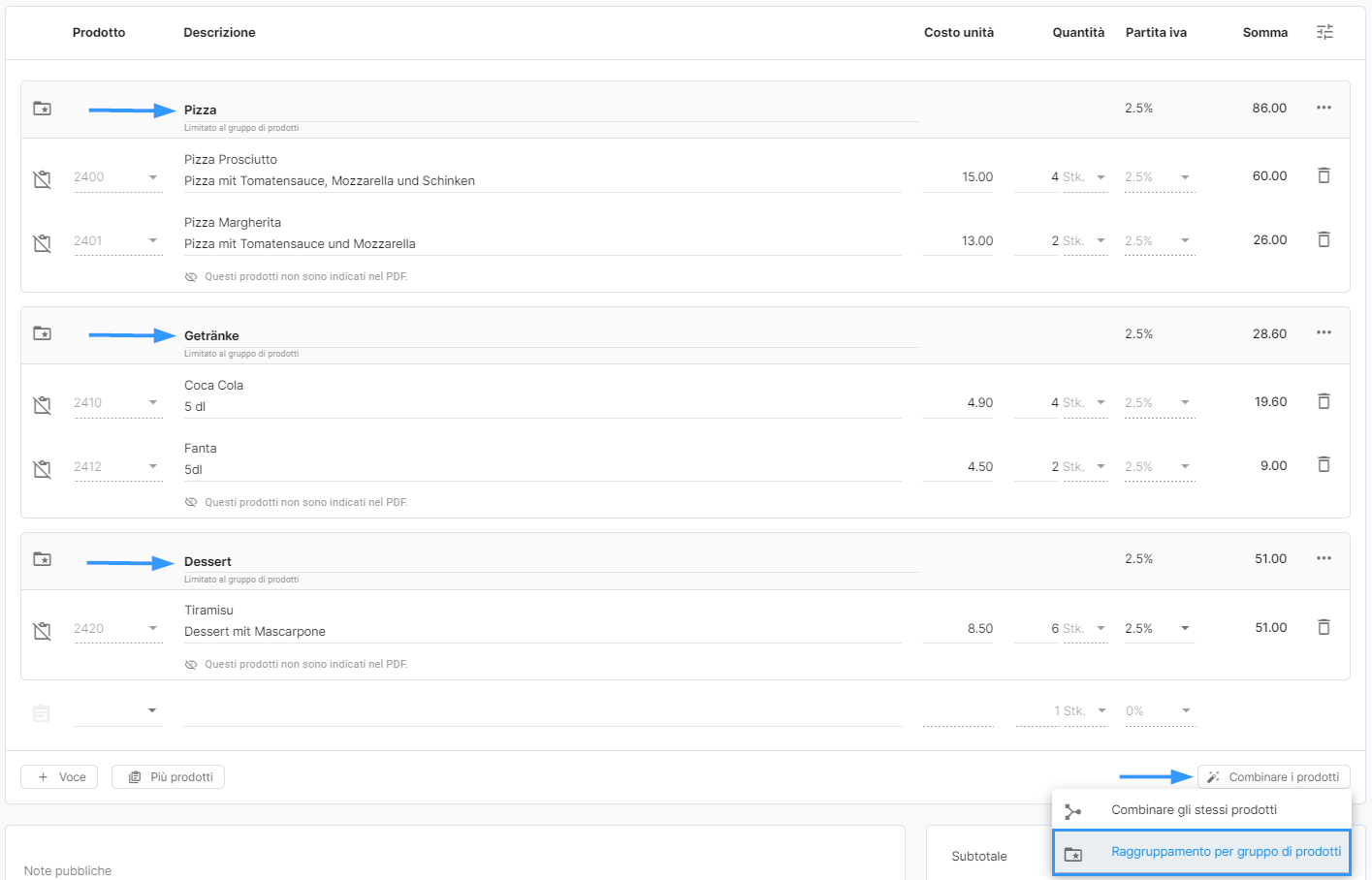Open more options for Getränke group
This screenshot has height=880, width=1372.
(1324, 333)
